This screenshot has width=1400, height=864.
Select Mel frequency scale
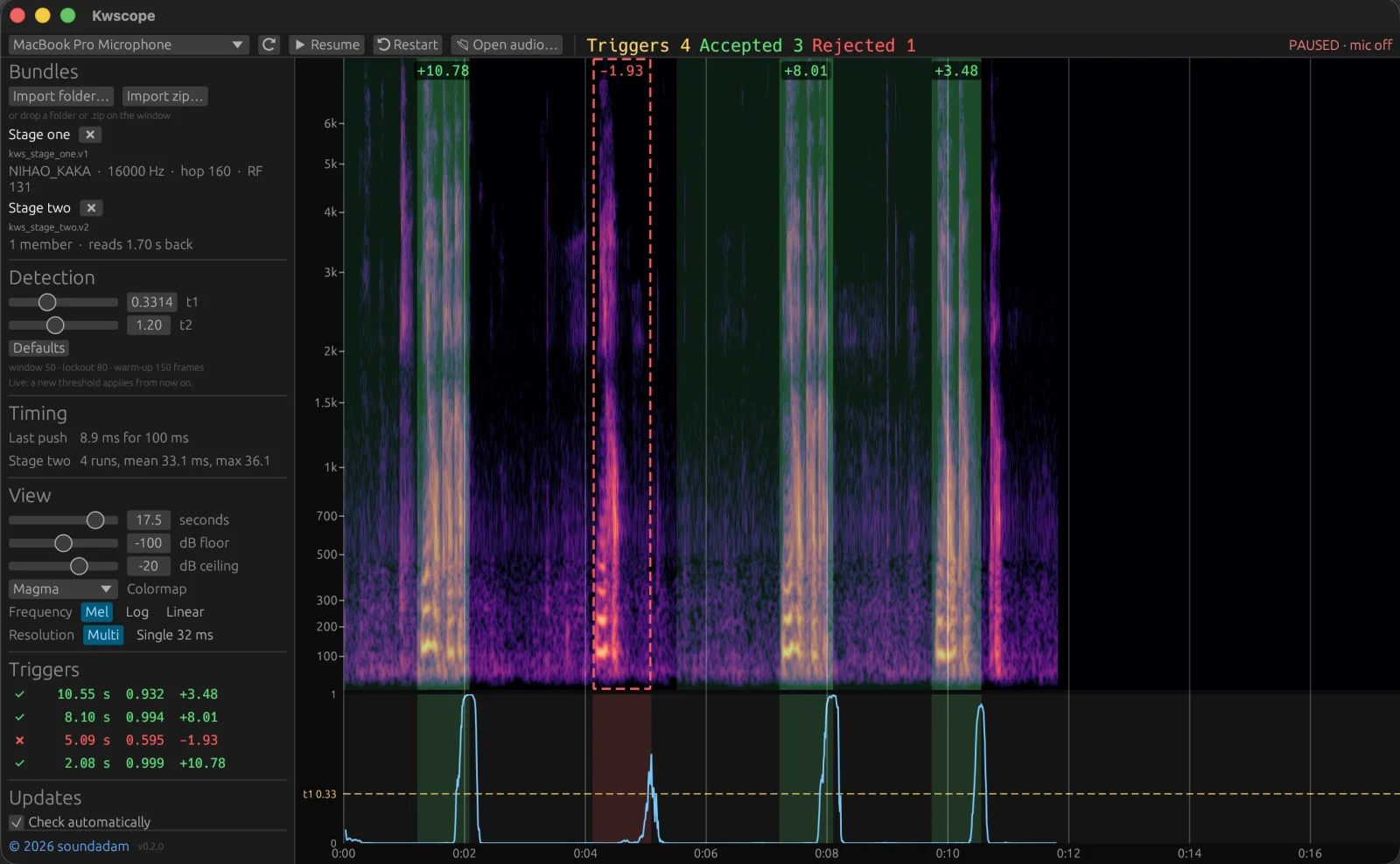[97, 612]
